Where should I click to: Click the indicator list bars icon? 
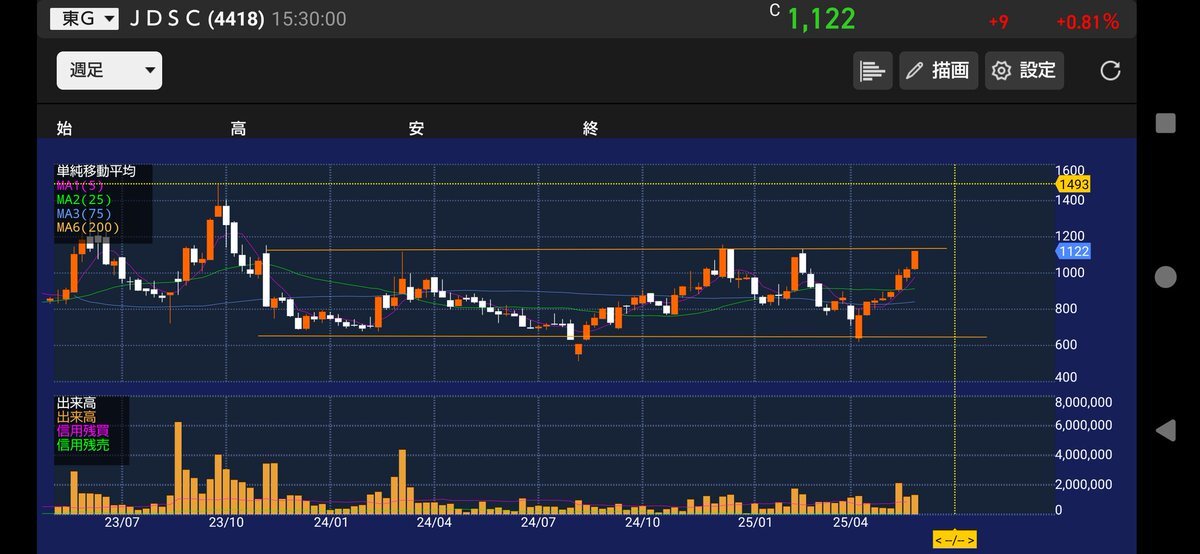(872, 71)
